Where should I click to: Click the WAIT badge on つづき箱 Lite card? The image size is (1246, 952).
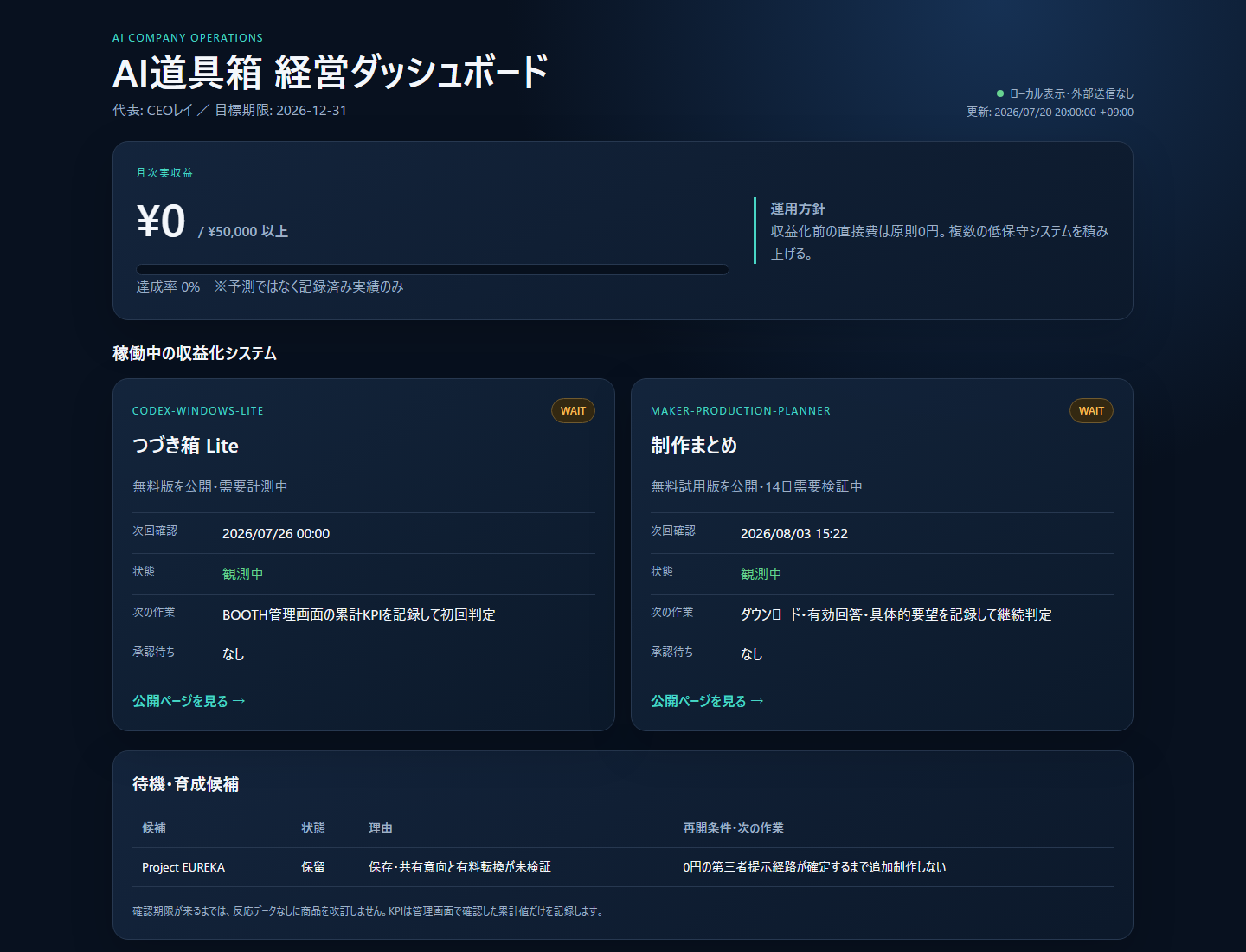tap(573, 411)
